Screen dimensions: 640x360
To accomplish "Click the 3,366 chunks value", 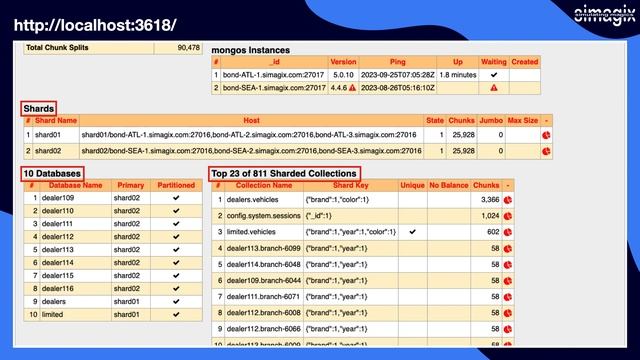I will [490, 200].
